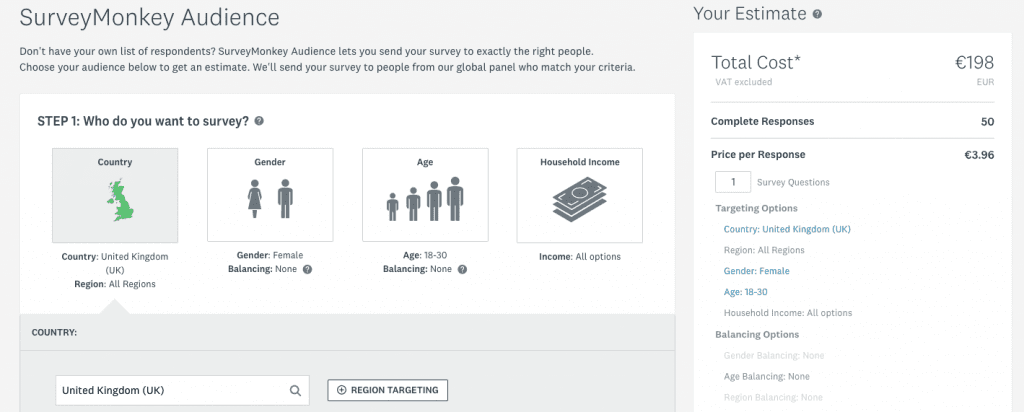Viewport: 1024px width, 412px height.
Task: Select the Age tile
Action: 425,195
